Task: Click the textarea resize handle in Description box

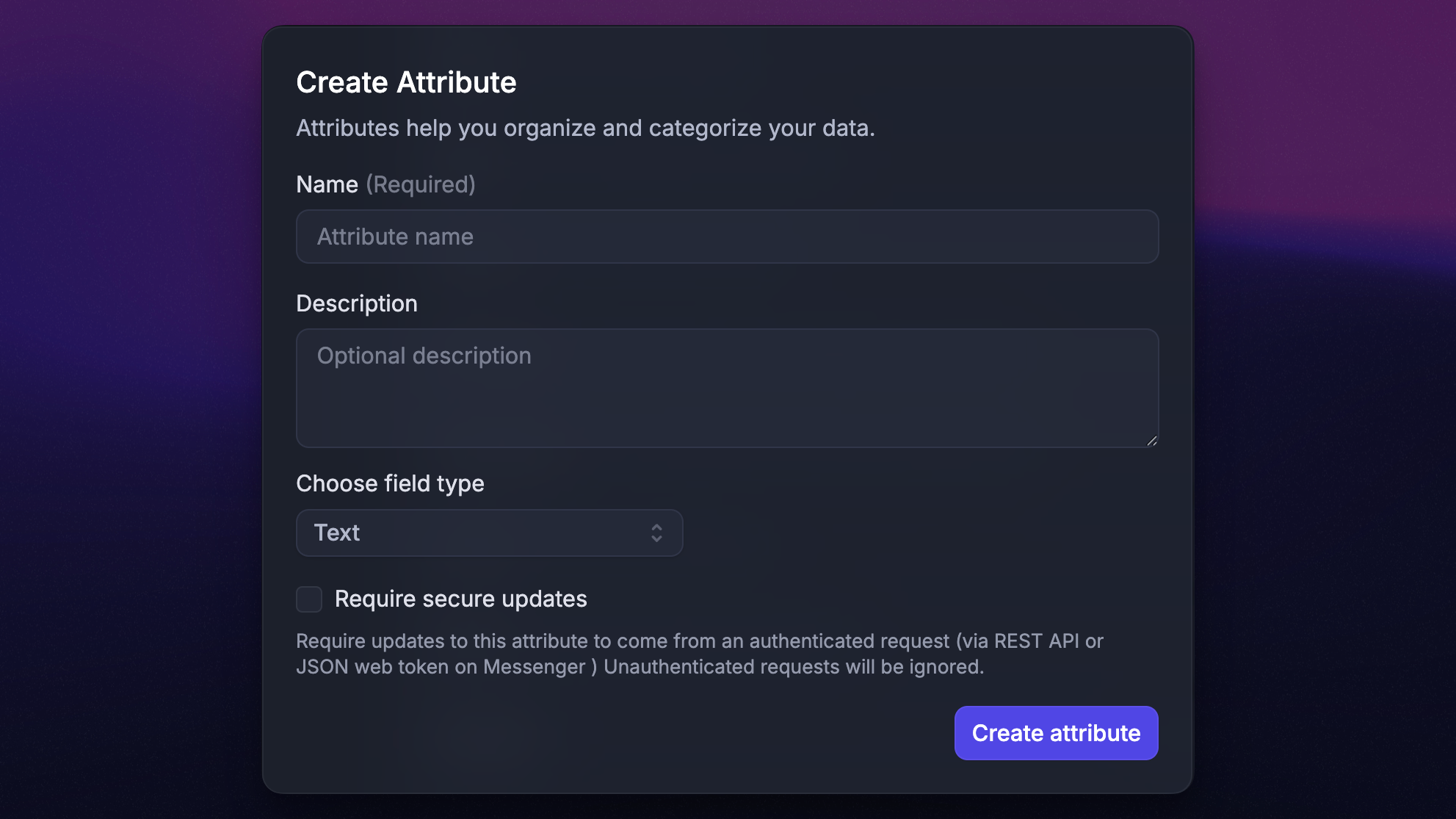Action: 1151,441
